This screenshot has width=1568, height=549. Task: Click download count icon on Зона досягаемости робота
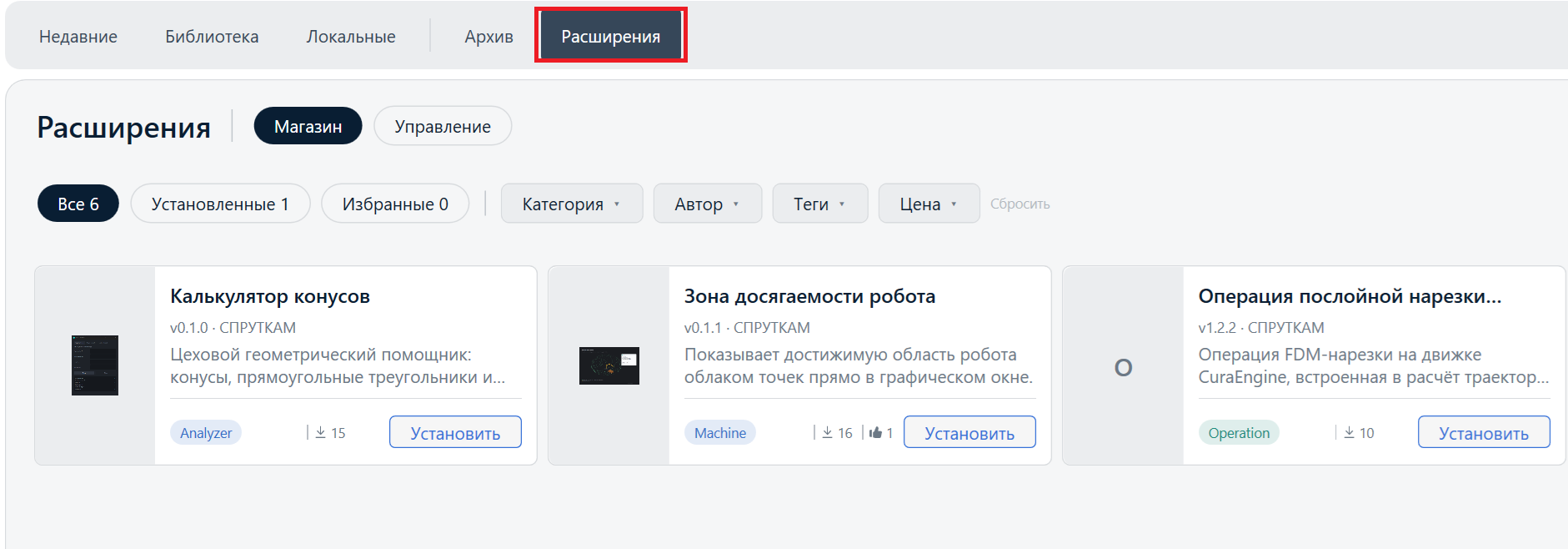pyautogui.click(x=827, y=432)
